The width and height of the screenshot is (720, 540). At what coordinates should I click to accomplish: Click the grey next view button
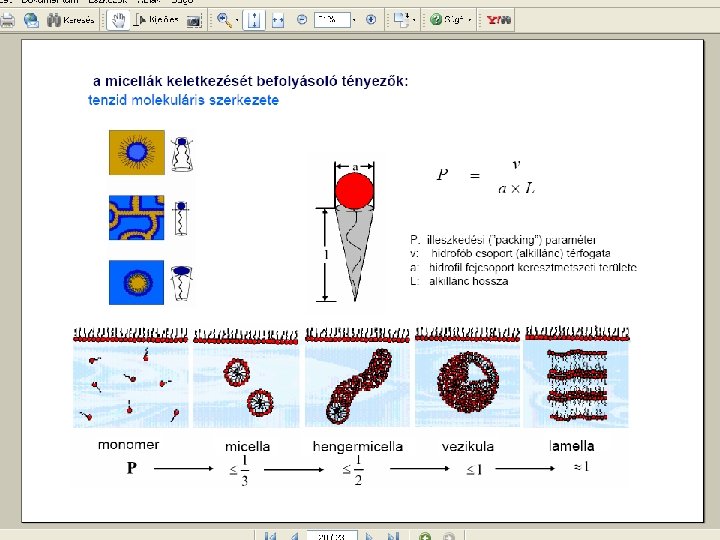pyautogui.click(x=449, y=536)
